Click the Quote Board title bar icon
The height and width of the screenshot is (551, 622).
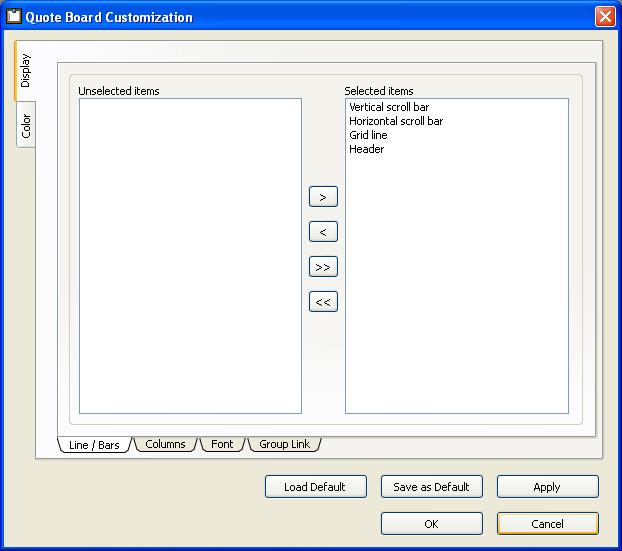point(14,17)
